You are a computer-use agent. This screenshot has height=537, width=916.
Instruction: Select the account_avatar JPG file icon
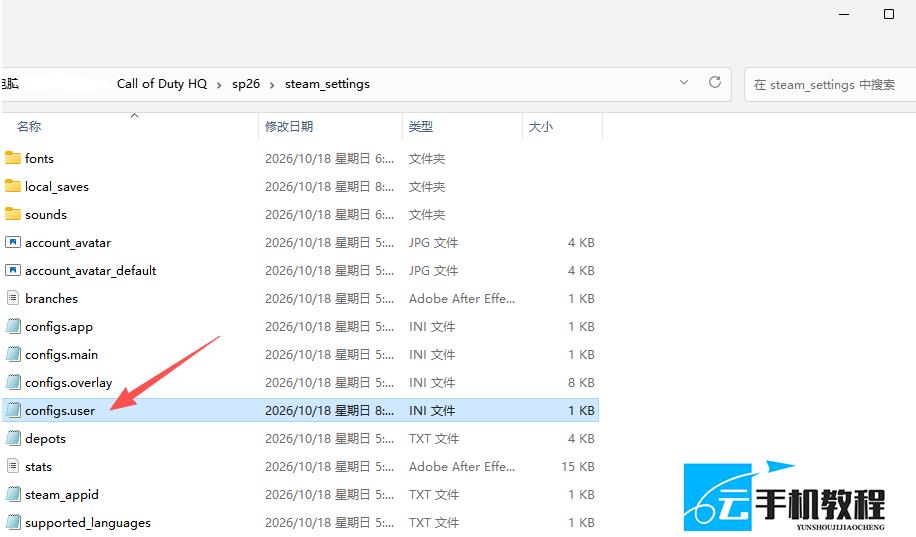tap(13, 242)
